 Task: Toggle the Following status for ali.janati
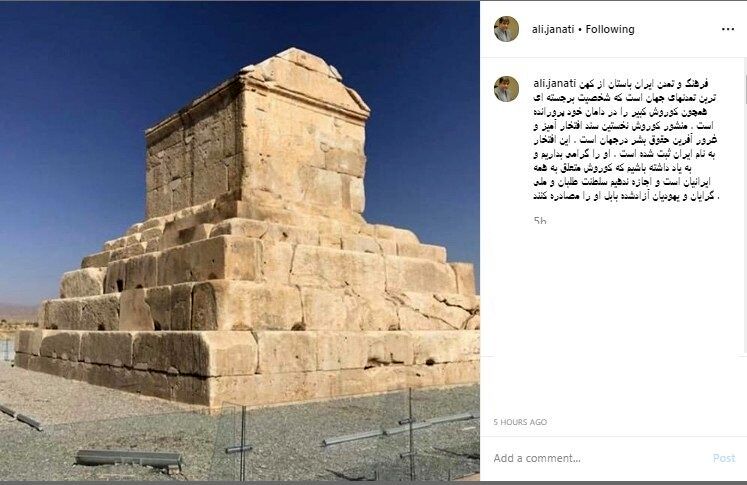[610, 29]
